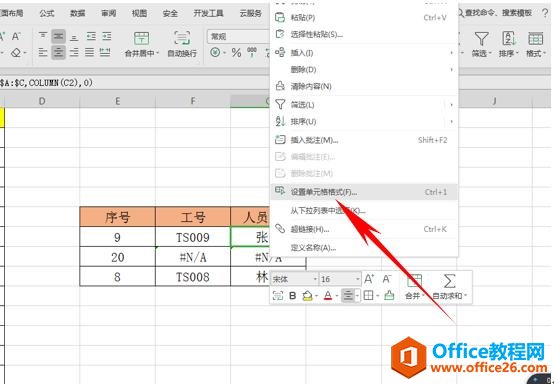The width and height of the screenshot is (554, 385).
Task: Click bottom align icon in ribbon
Action: pos(74,36)
